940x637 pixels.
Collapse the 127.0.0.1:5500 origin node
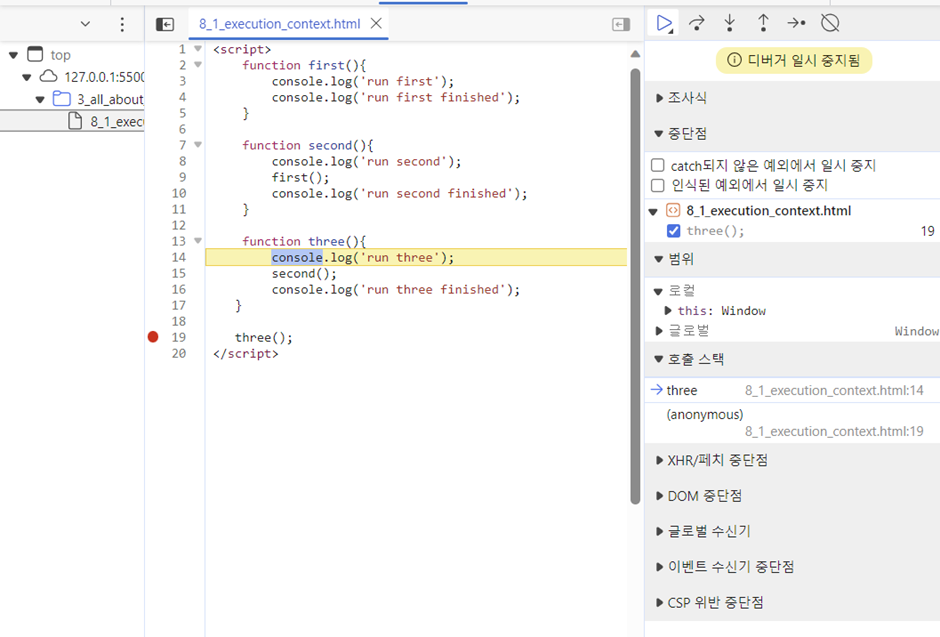point(26,77)
